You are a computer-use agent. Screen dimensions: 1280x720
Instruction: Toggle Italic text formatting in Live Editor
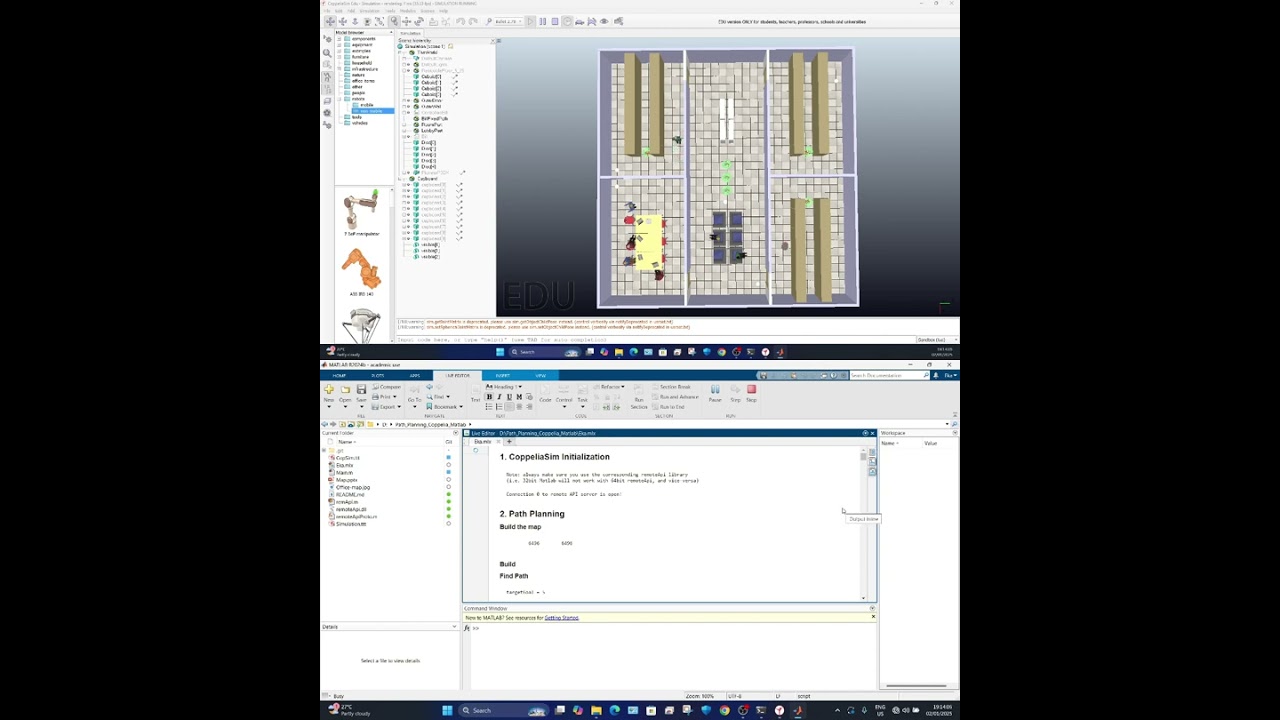[499, 397]
